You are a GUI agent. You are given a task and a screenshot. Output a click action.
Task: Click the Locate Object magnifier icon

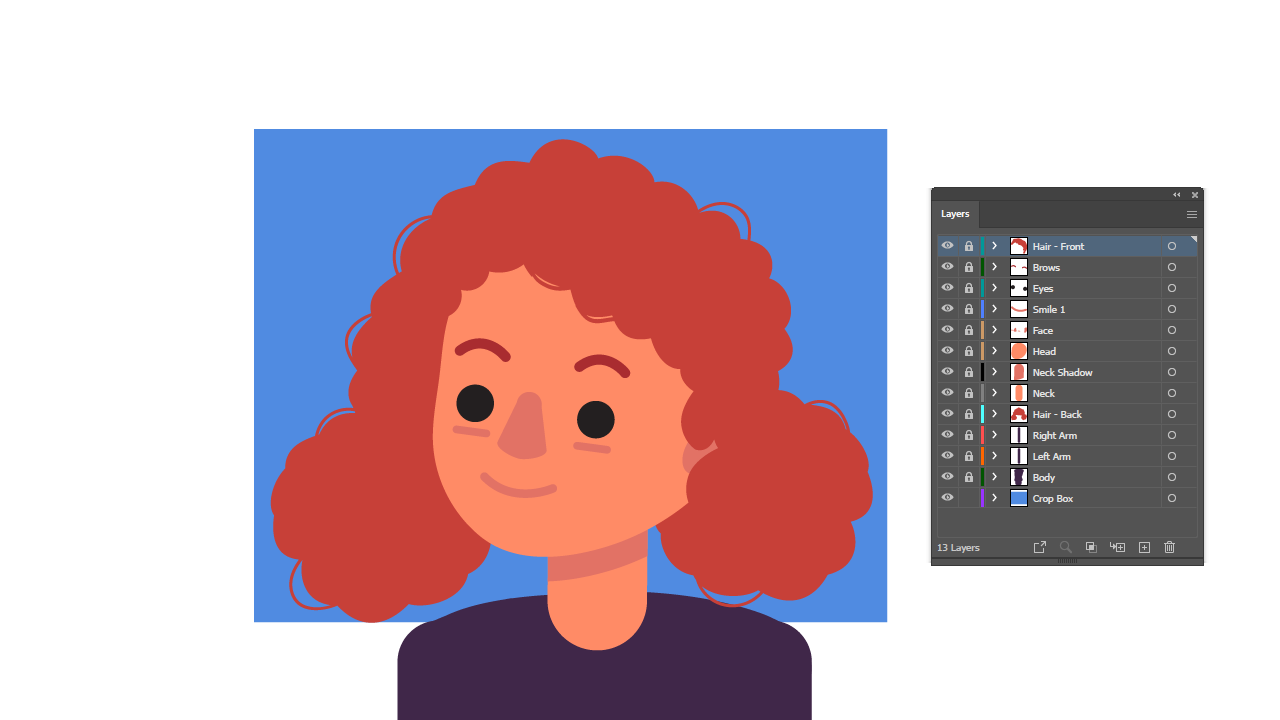pyautogui.click(x=1065, y=548)
